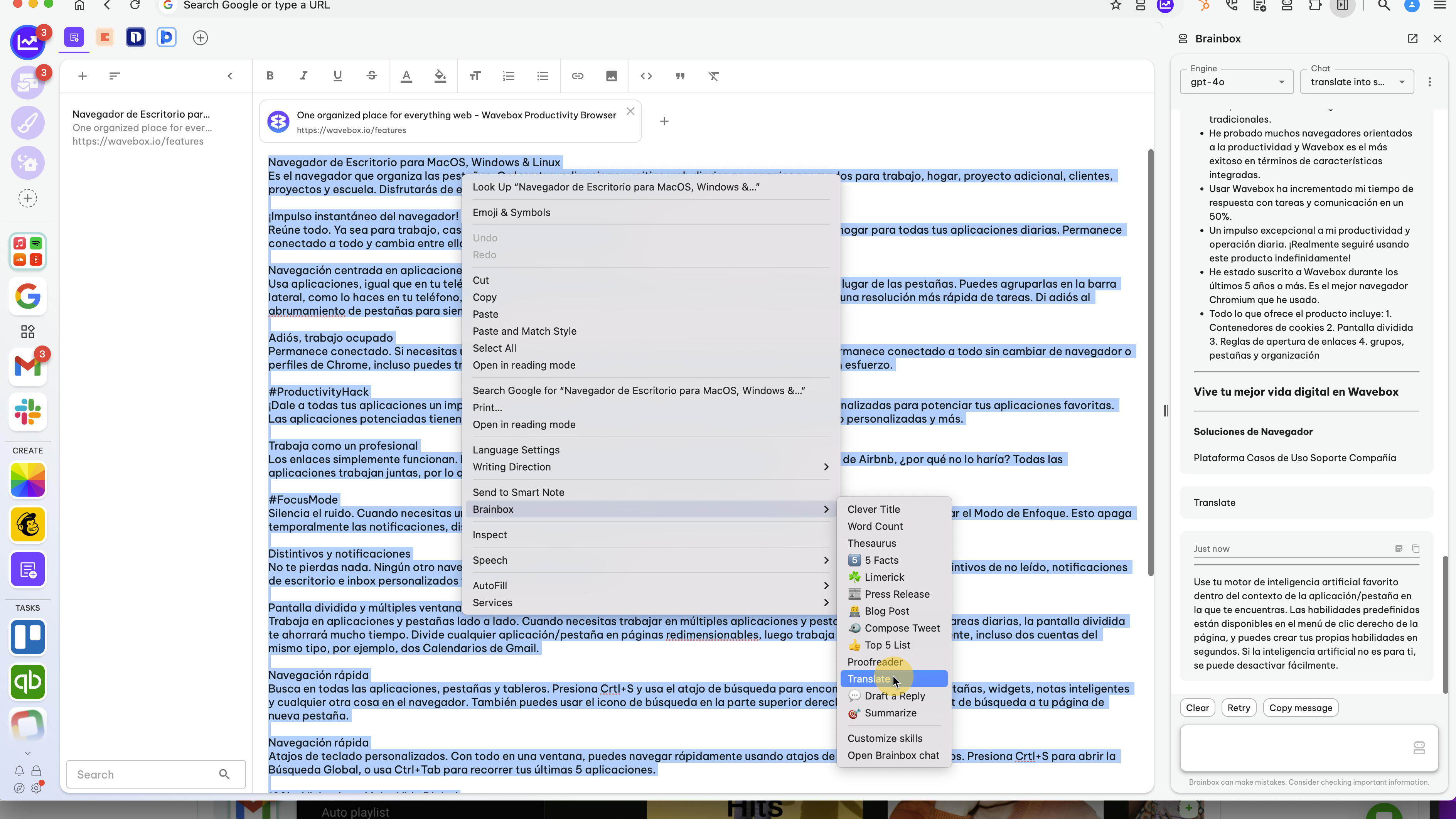Bookmark page with star icon

1115,6
